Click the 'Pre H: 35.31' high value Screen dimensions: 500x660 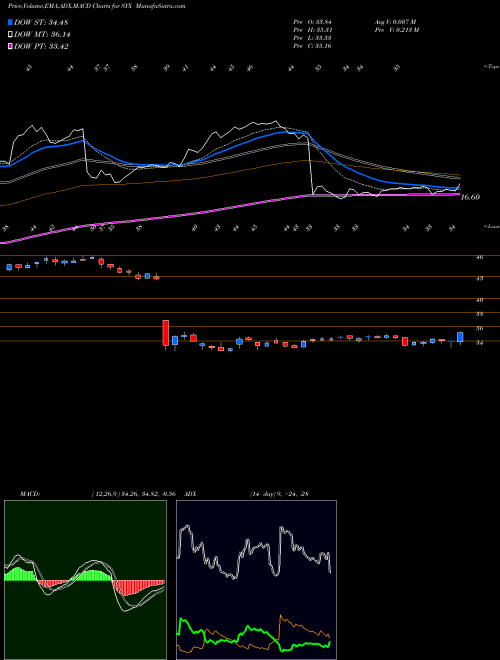[313, 30]
